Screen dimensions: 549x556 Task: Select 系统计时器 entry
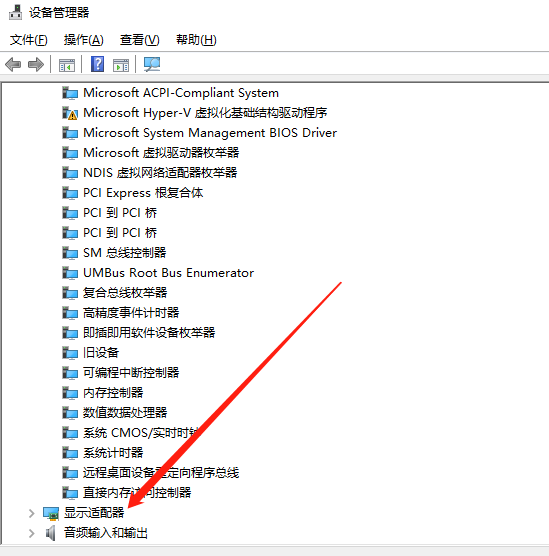pos(113,453)
